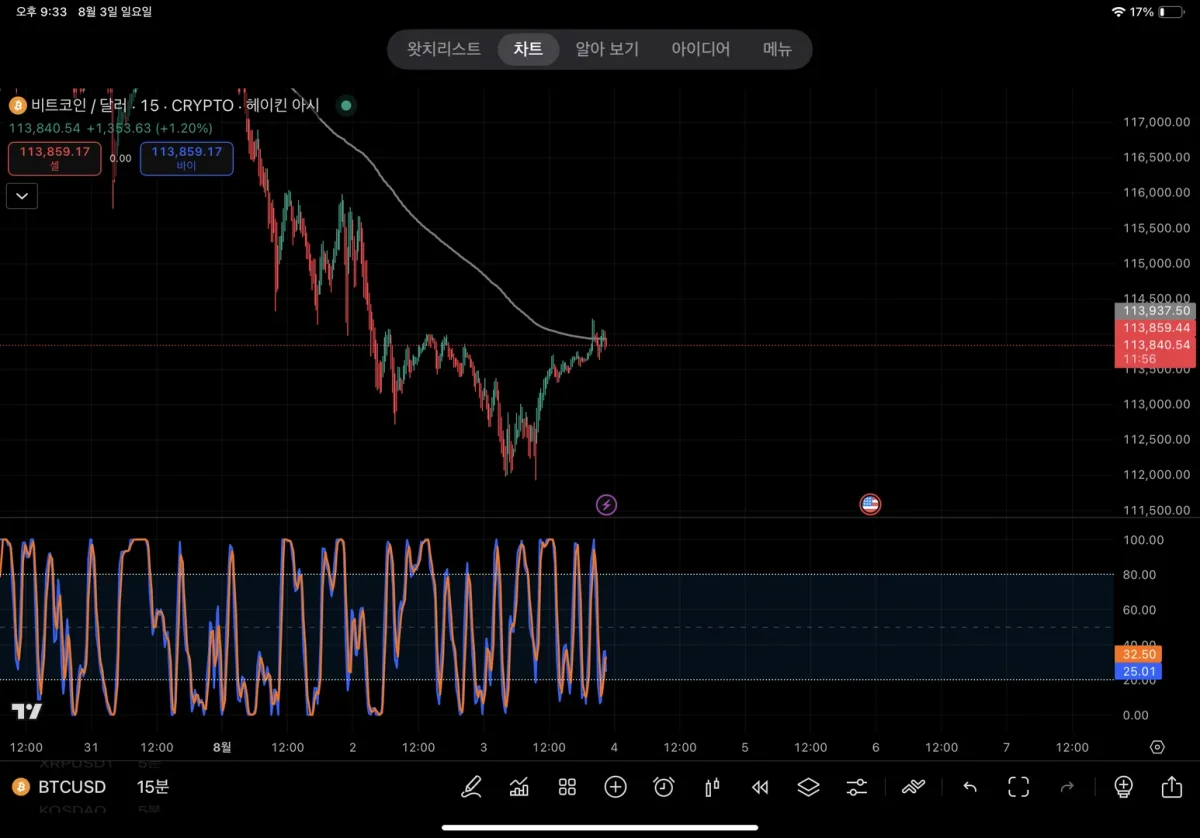
Task: Click the US flag economic event marker
Action: [x=870, y=505]
